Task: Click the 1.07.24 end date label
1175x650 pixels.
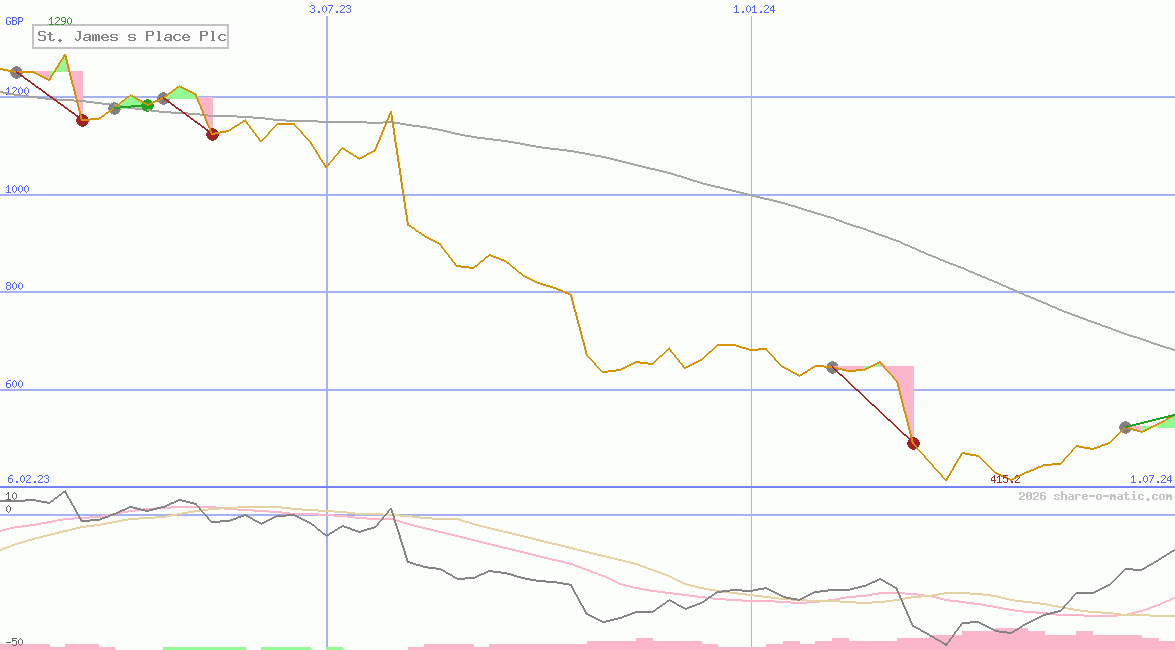Action: tap(1150, 480)
